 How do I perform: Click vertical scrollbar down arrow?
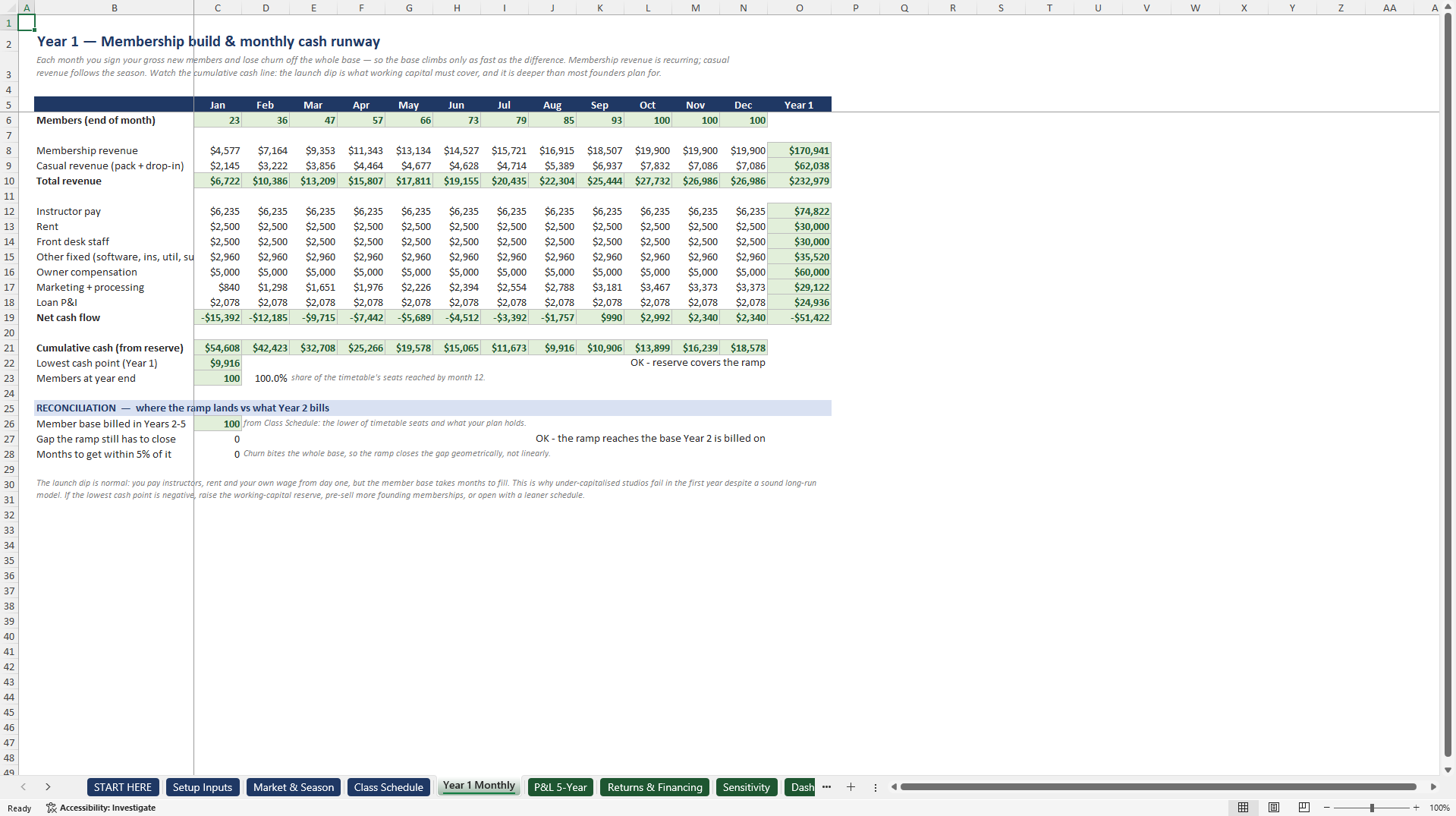click(x=1448, y=770)
